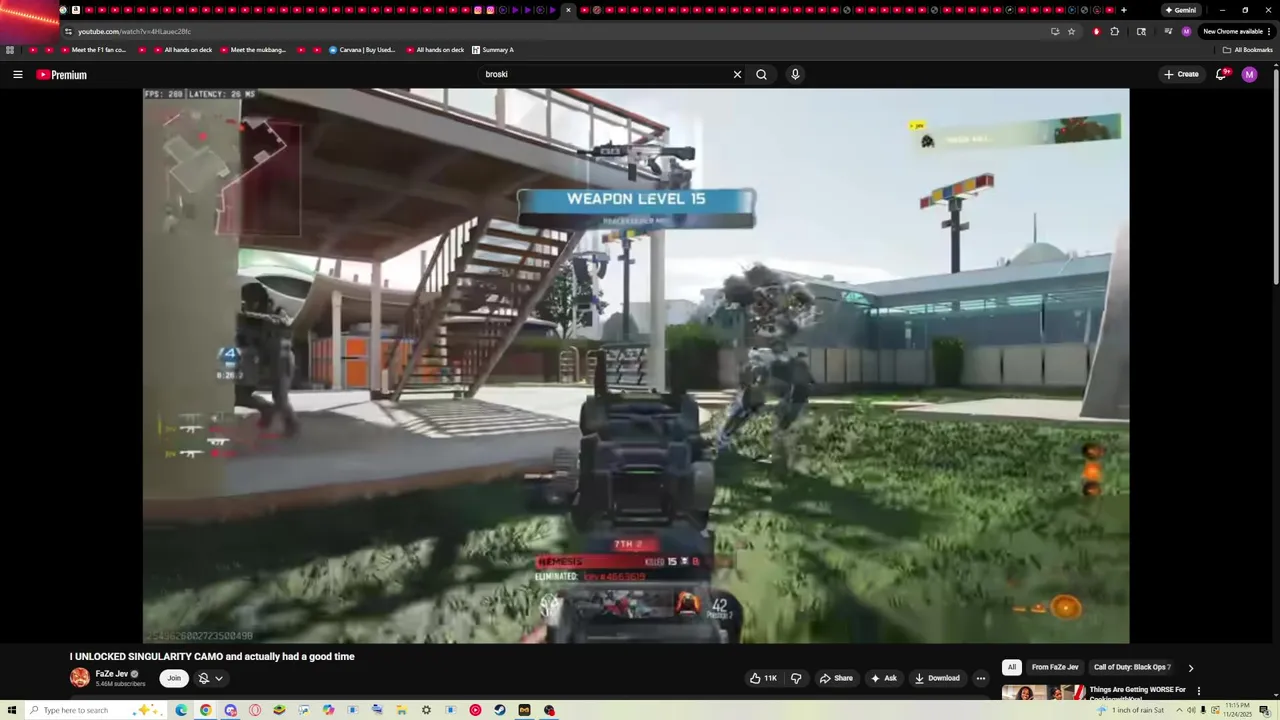Open Summary A bookmark
Screen dimensions: 1280x720
(x=492, y=50)
